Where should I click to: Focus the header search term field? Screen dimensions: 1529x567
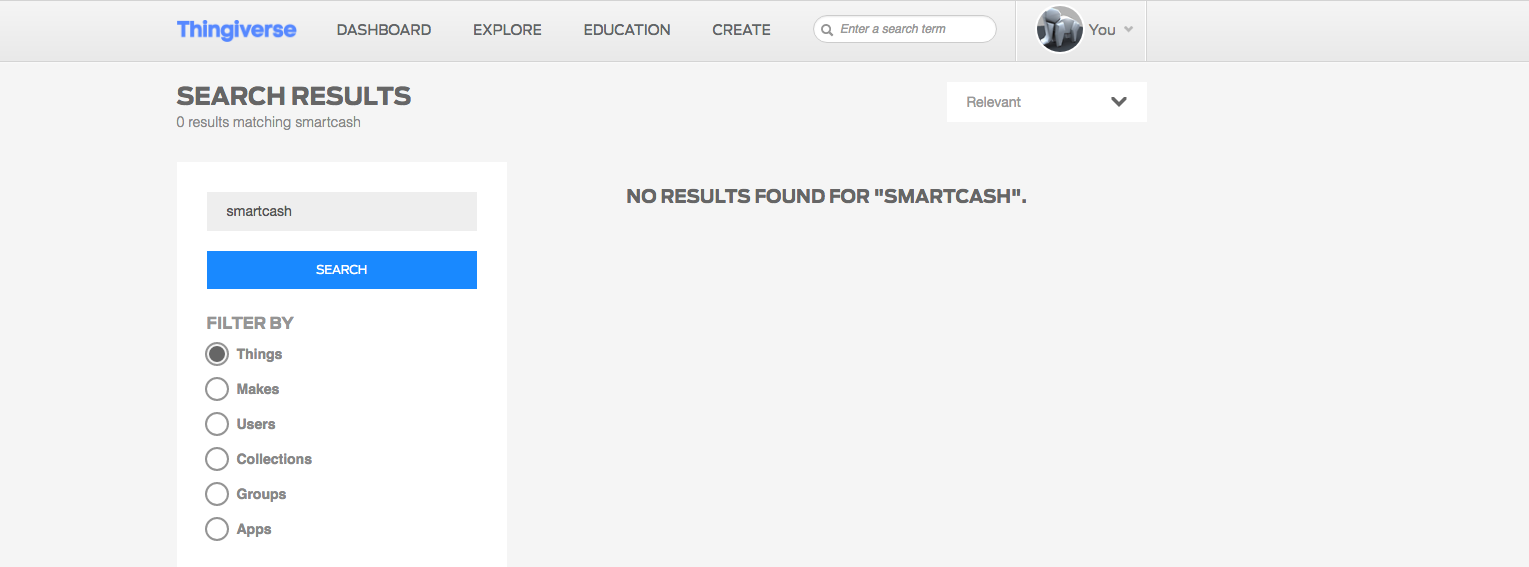pos(905,29)
